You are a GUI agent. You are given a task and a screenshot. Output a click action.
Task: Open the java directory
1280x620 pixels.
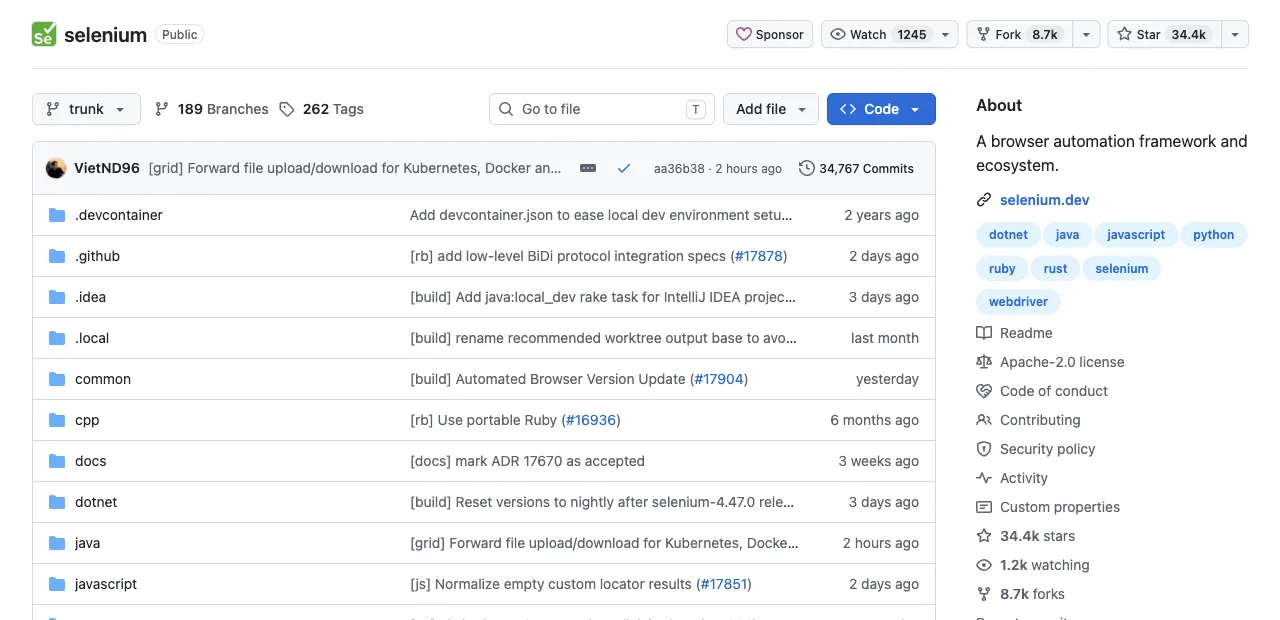pos(87,543)
